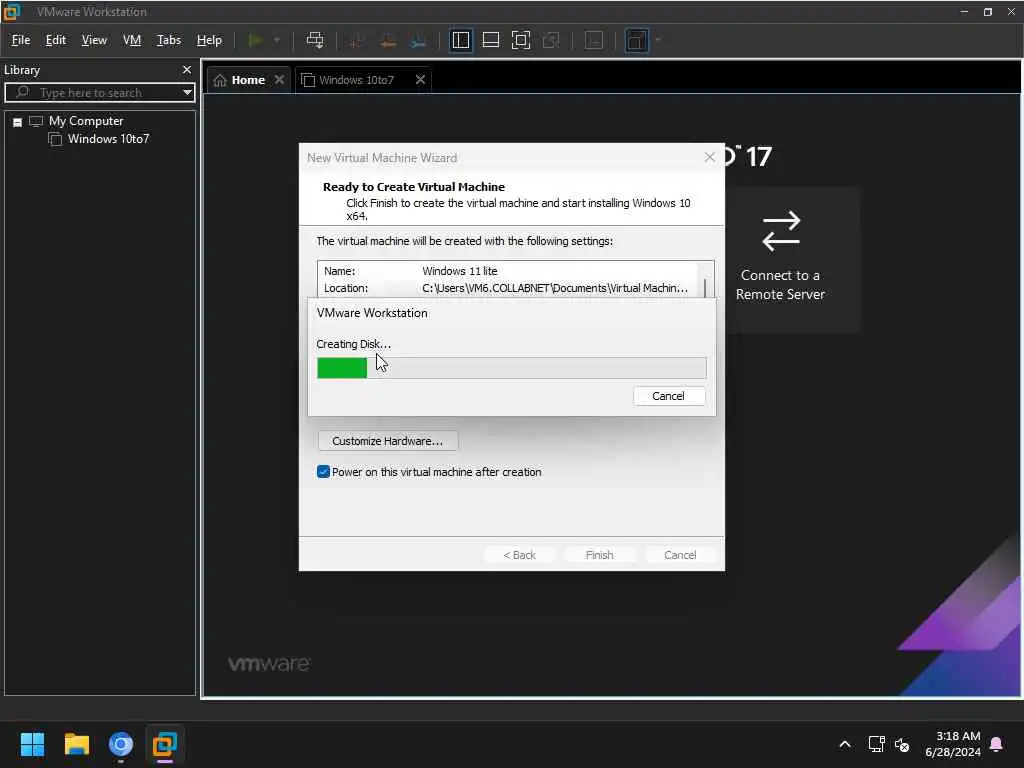1024x768 pixels.
Task: Open the notifications bell icon
Action: pos(997,744)
